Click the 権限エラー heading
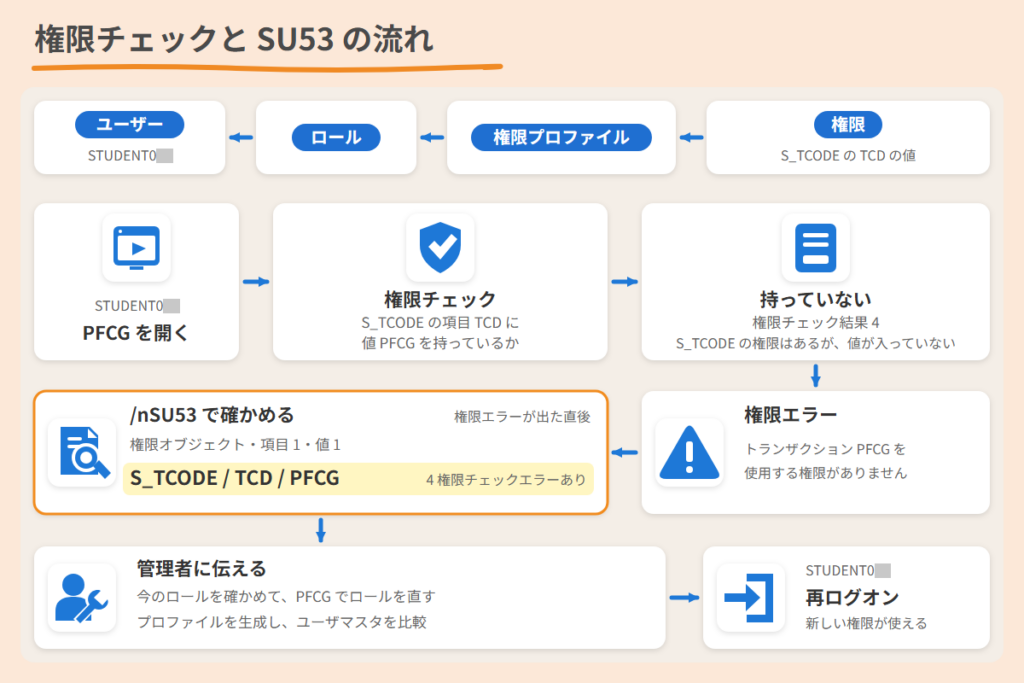Viewport: 1024px width, 683px height. pyautogui.click(x=791, y=415)
